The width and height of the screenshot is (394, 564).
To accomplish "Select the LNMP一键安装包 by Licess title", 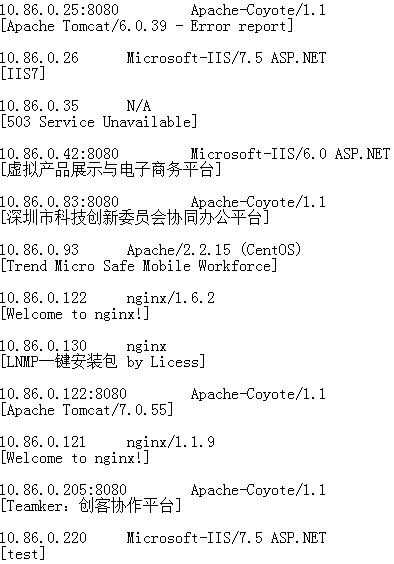I will pos(103,362).
